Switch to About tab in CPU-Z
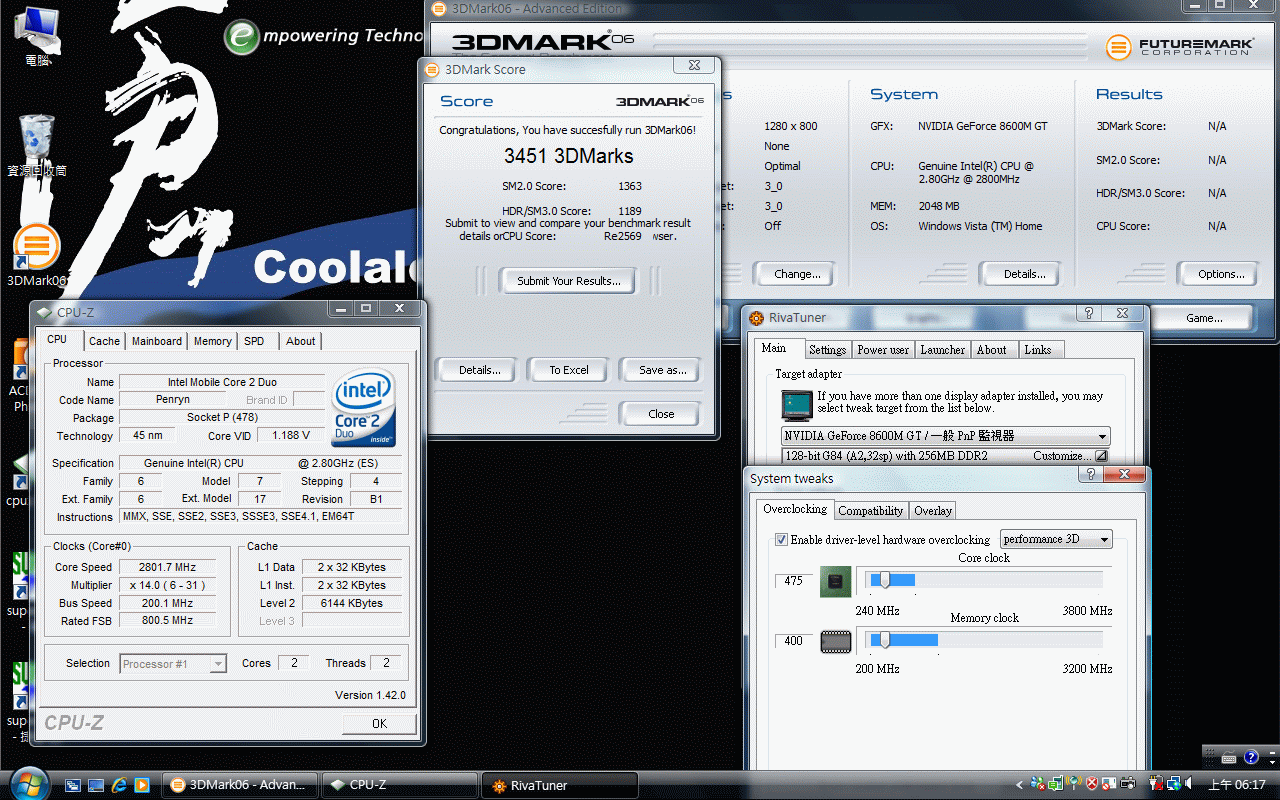Screen dimensions: 1280x800 pos(300,341)
